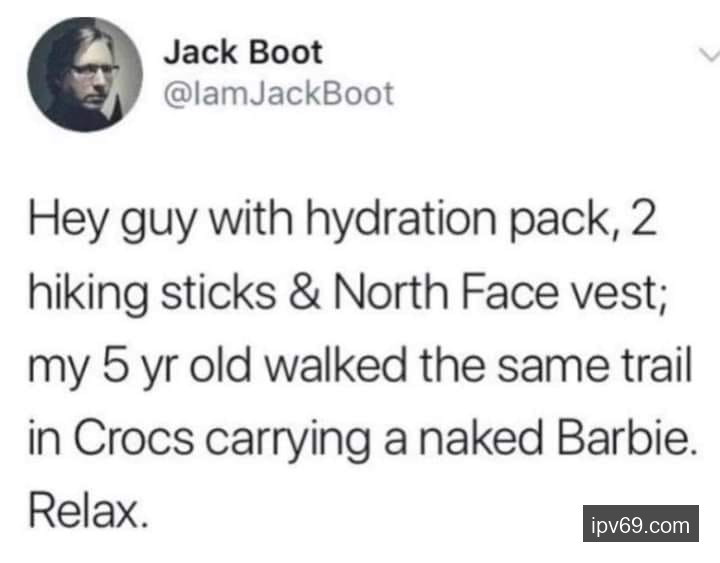This screenshot has height=563, width=720.
Task: Click the ampersand symbol in the tweet
Action: 304,292
